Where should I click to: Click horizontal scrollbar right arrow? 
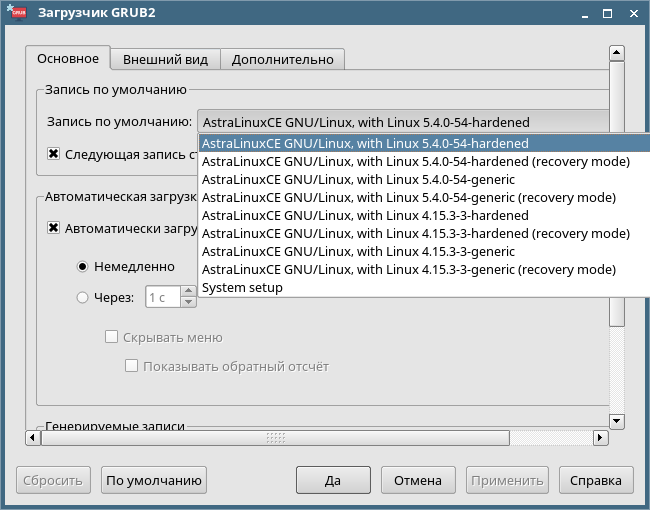click(x=600, y=437)
